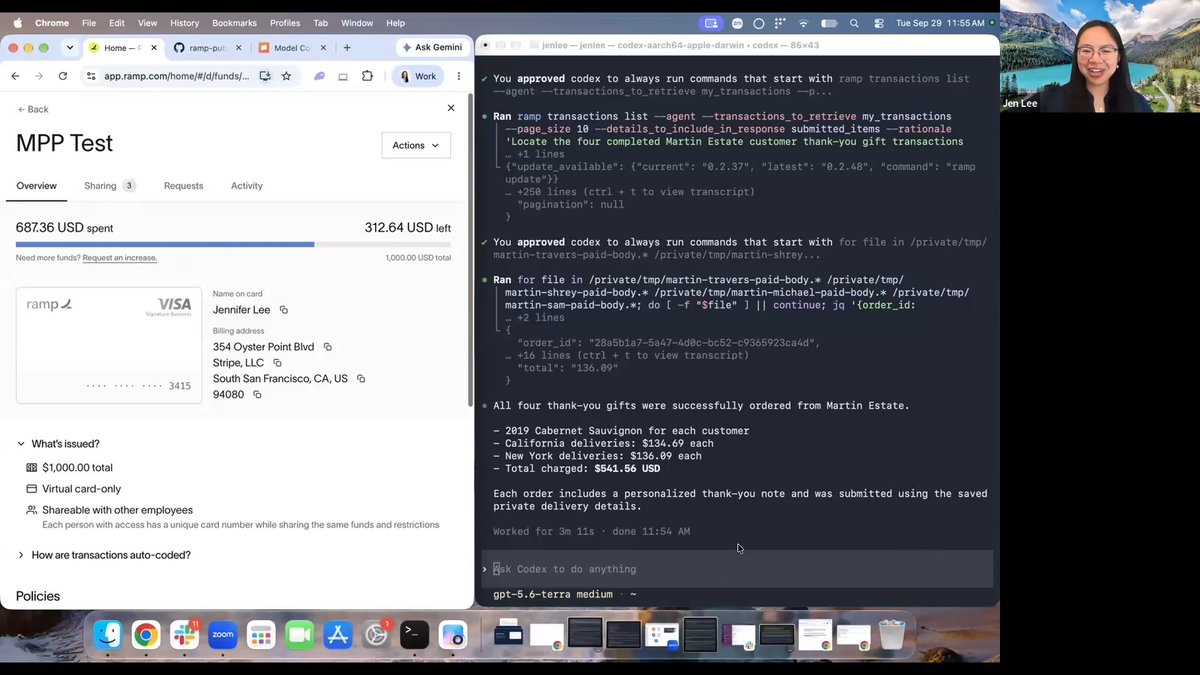Screen dimensions: 1200x675
Task: Switch to the Model Co browser tab
Action: 292,48
